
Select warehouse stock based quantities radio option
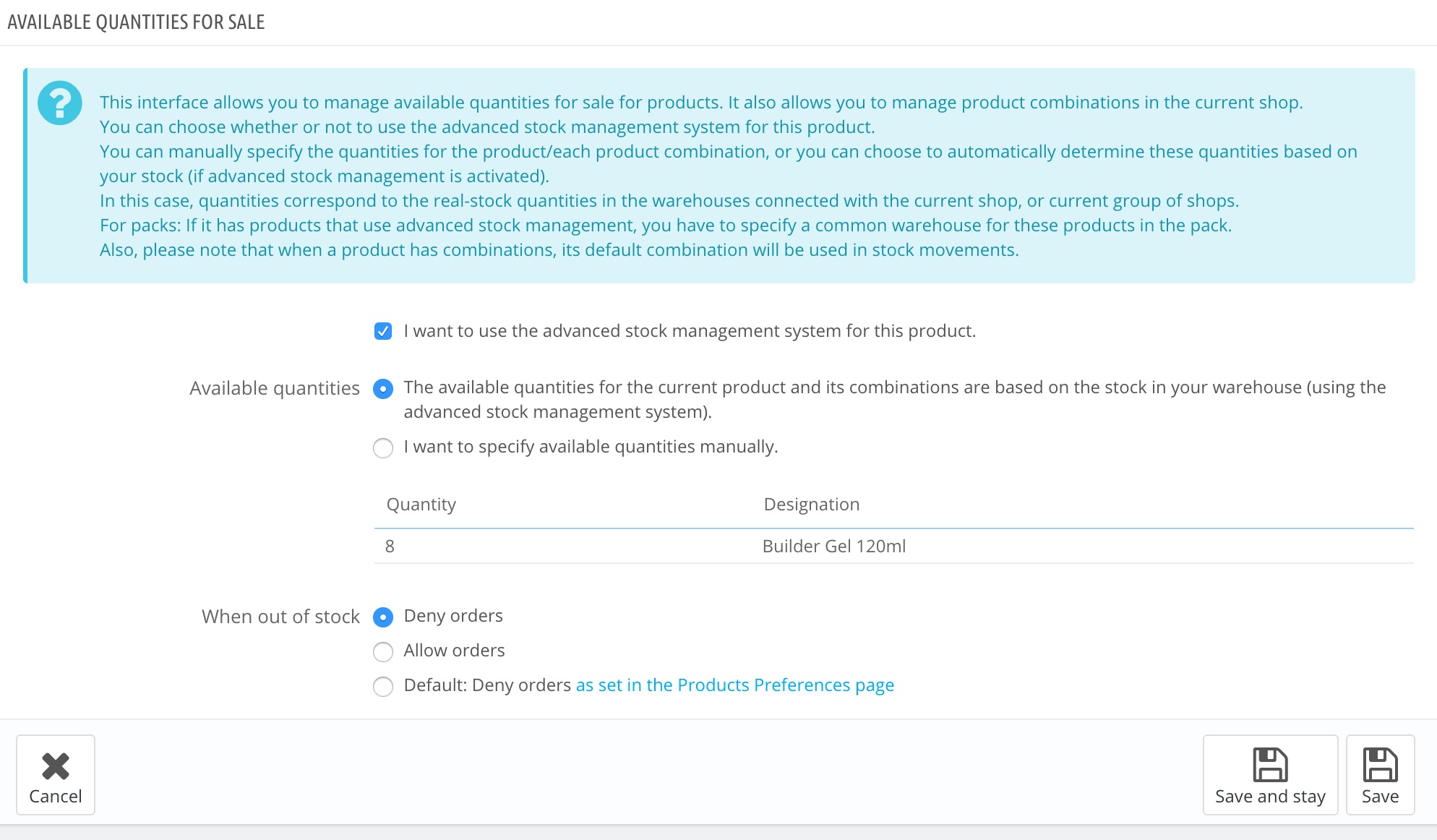pos(383,389)
